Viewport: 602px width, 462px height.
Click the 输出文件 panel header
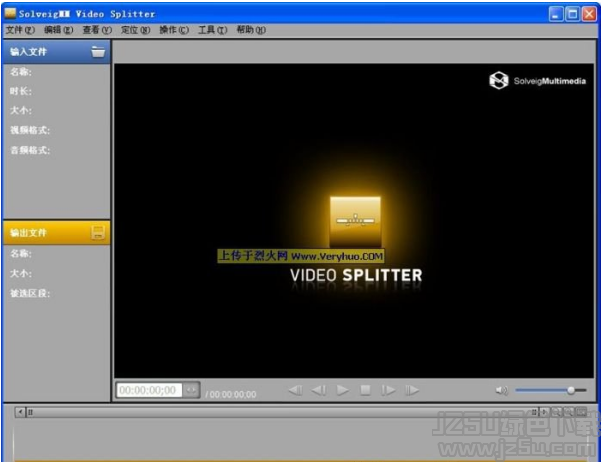coord(56,233)
